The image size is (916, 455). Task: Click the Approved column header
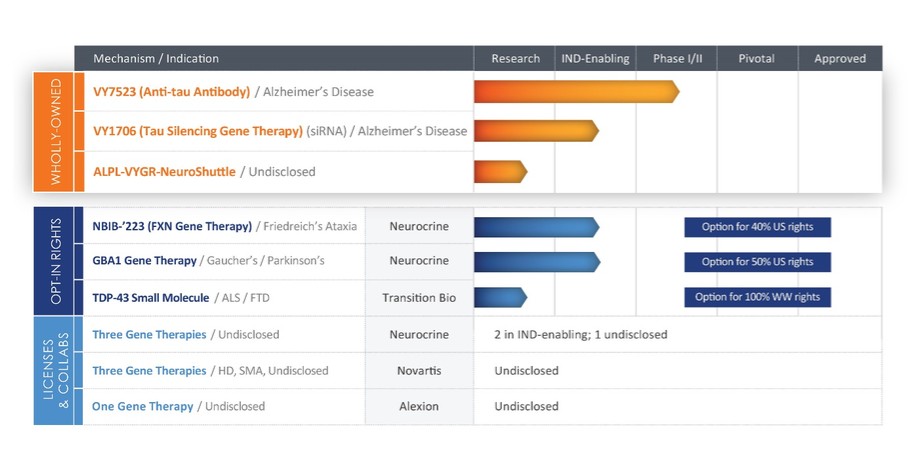(x=839, y=59)
